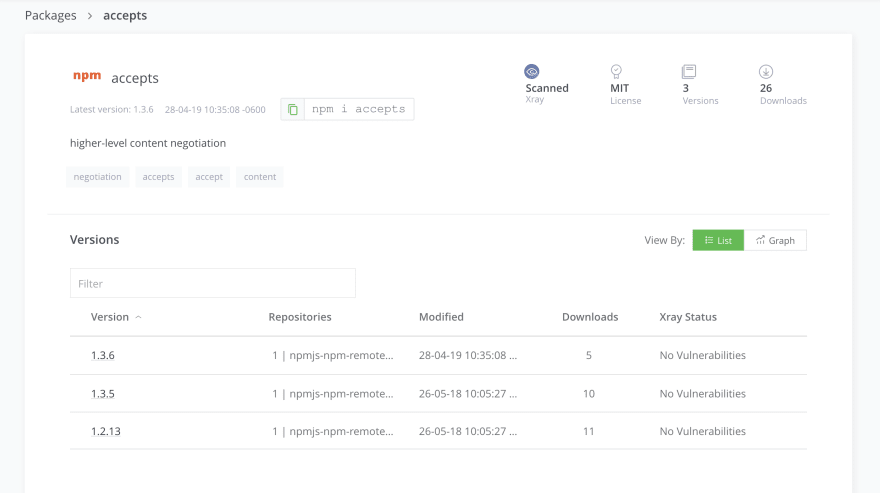Go back to Packages breadcrumb
The image size is (880, 493).
pyautogui.click(x=50, y=15)
